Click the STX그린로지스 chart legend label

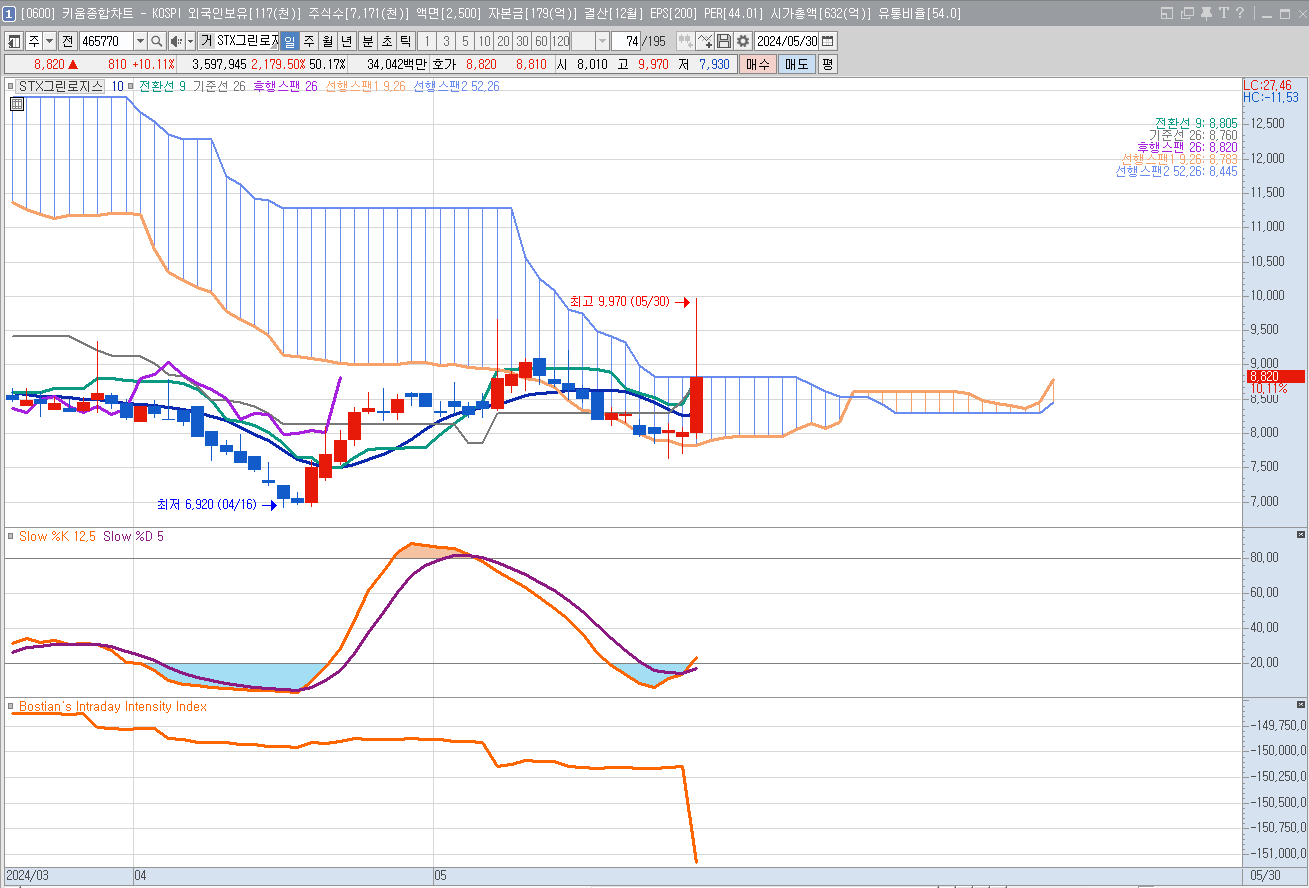click(x=61, y=86)
